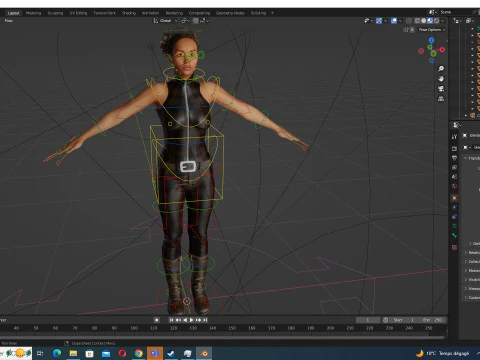The image size is (480, 360).
Task: Open the Object Constraints properties tab
Action: click(x=454, y=217)
